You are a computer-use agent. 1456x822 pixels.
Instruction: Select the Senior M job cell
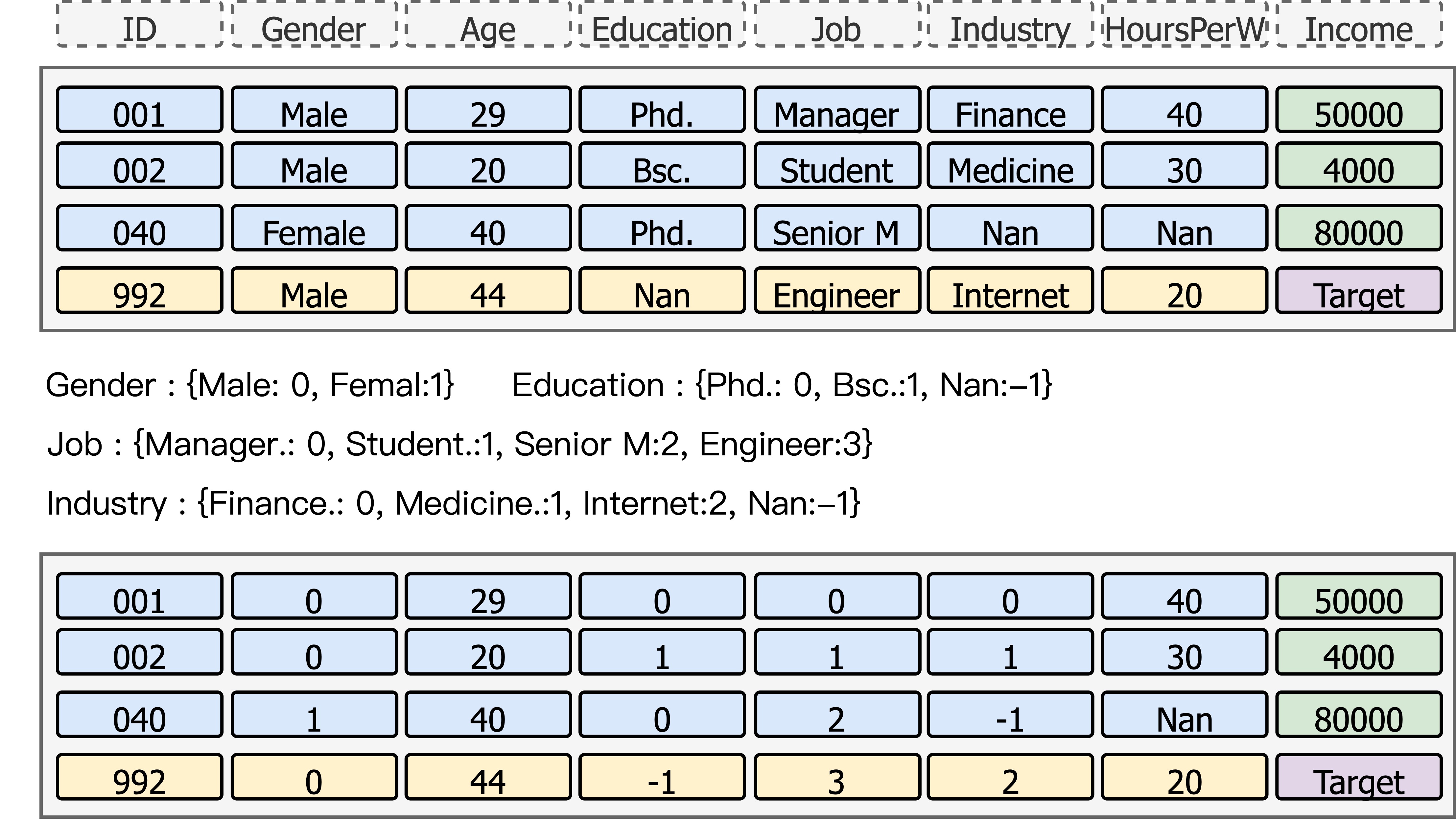point(836,228)
